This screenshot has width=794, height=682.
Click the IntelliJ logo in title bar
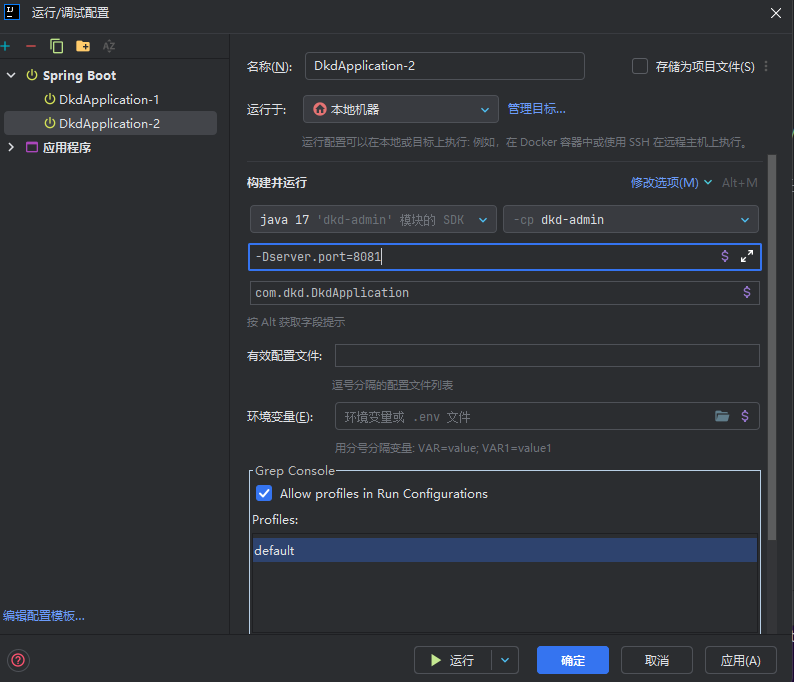point(12,12)
